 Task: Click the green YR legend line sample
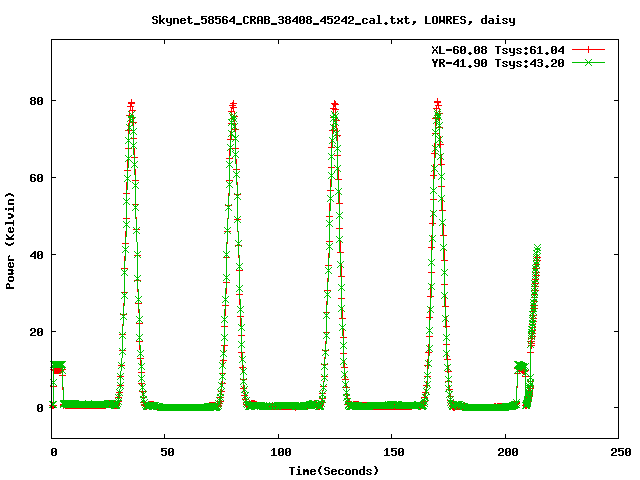pos(590,62)
